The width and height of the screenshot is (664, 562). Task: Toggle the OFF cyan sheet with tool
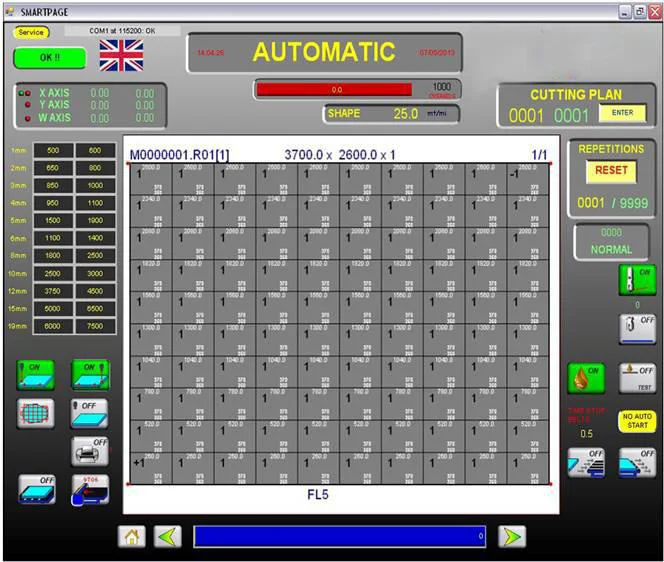point(89,413)
